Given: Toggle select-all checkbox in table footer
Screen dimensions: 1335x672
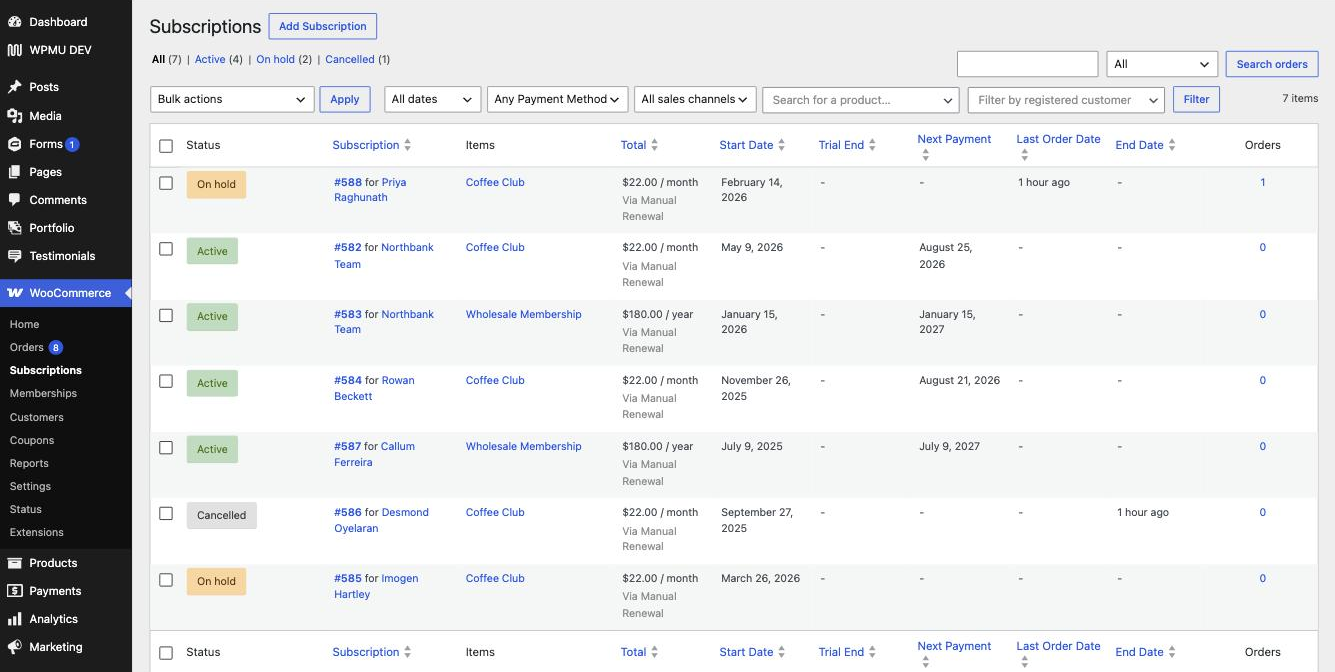Looking at the screenshot, I should (x=166, y=653).
